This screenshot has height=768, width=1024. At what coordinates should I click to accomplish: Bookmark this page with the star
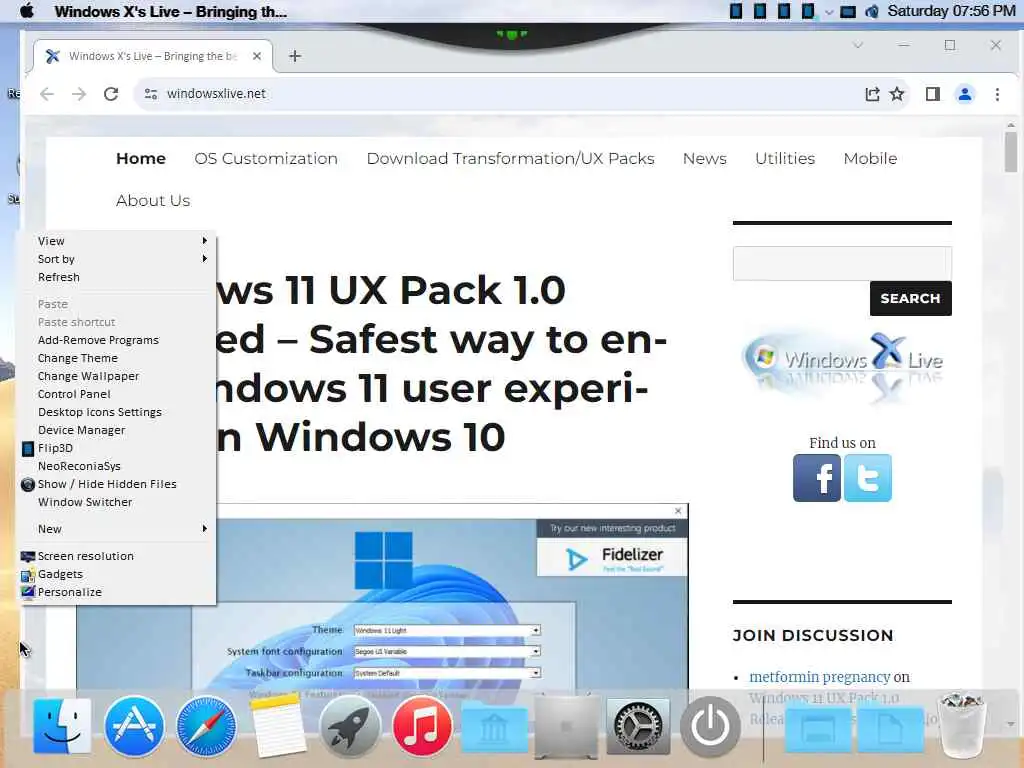pos(897,94)
